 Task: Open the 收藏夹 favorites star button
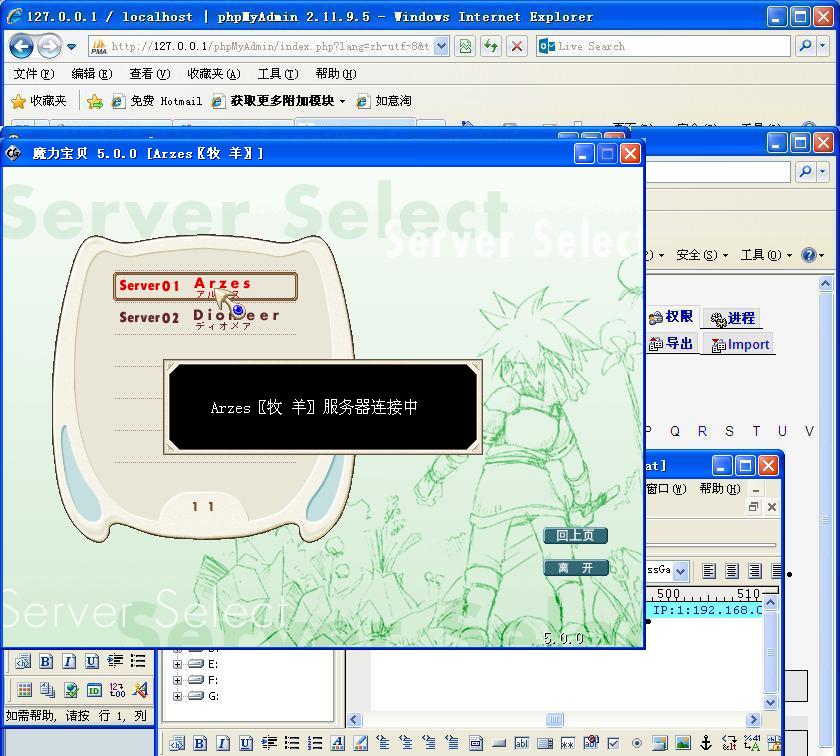39,101
